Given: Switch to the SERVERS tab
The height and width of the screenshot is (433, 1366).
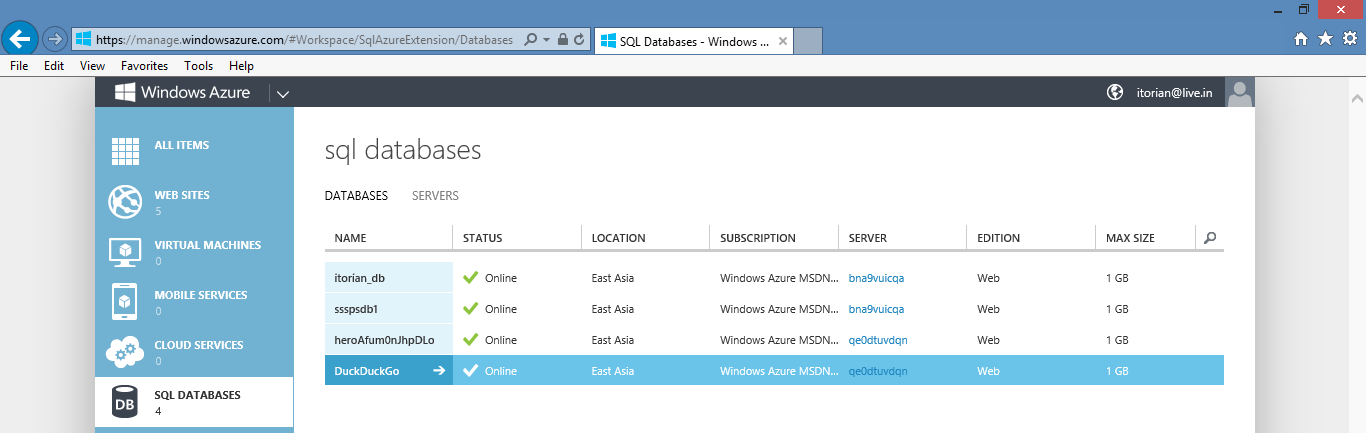Looking at the screenshot, I should tap(435, 196).
